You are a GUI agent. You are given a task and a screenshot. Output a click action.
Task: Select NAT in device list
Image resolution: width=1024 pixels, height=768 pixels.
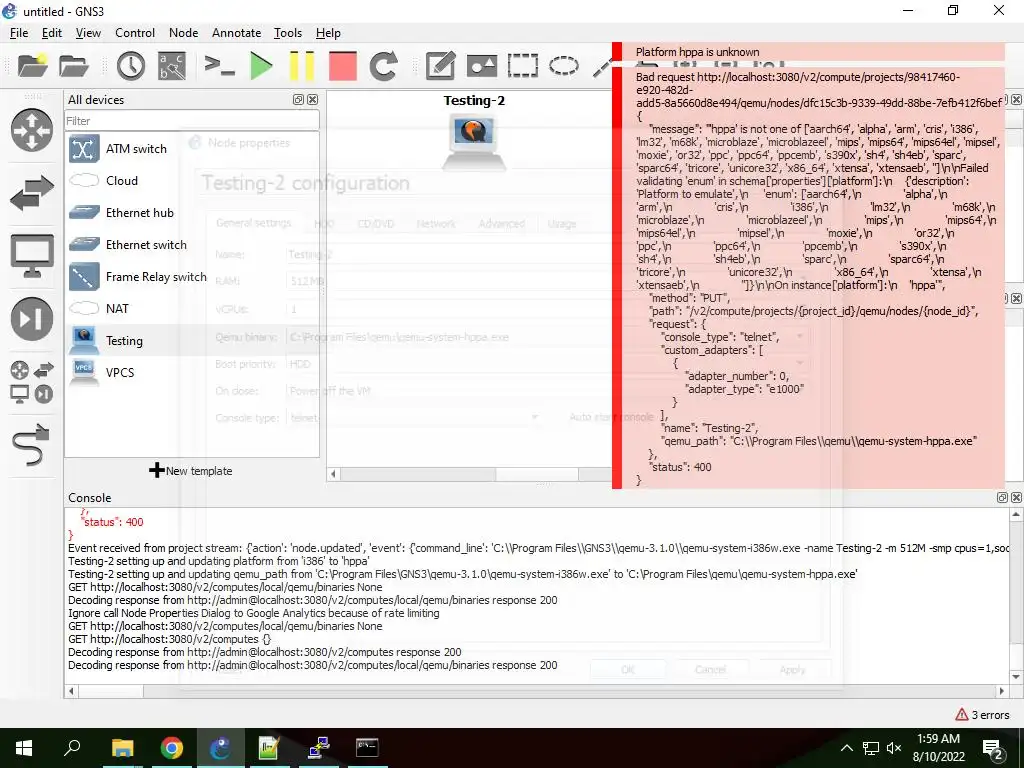click(x=192, y=308)
